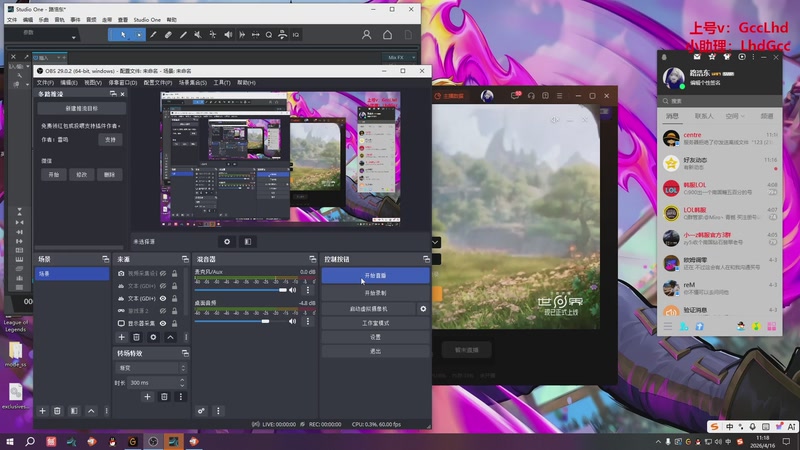The image size is (800, 450).
Task: Click the add source plus icon
Action: click(123, 338)
